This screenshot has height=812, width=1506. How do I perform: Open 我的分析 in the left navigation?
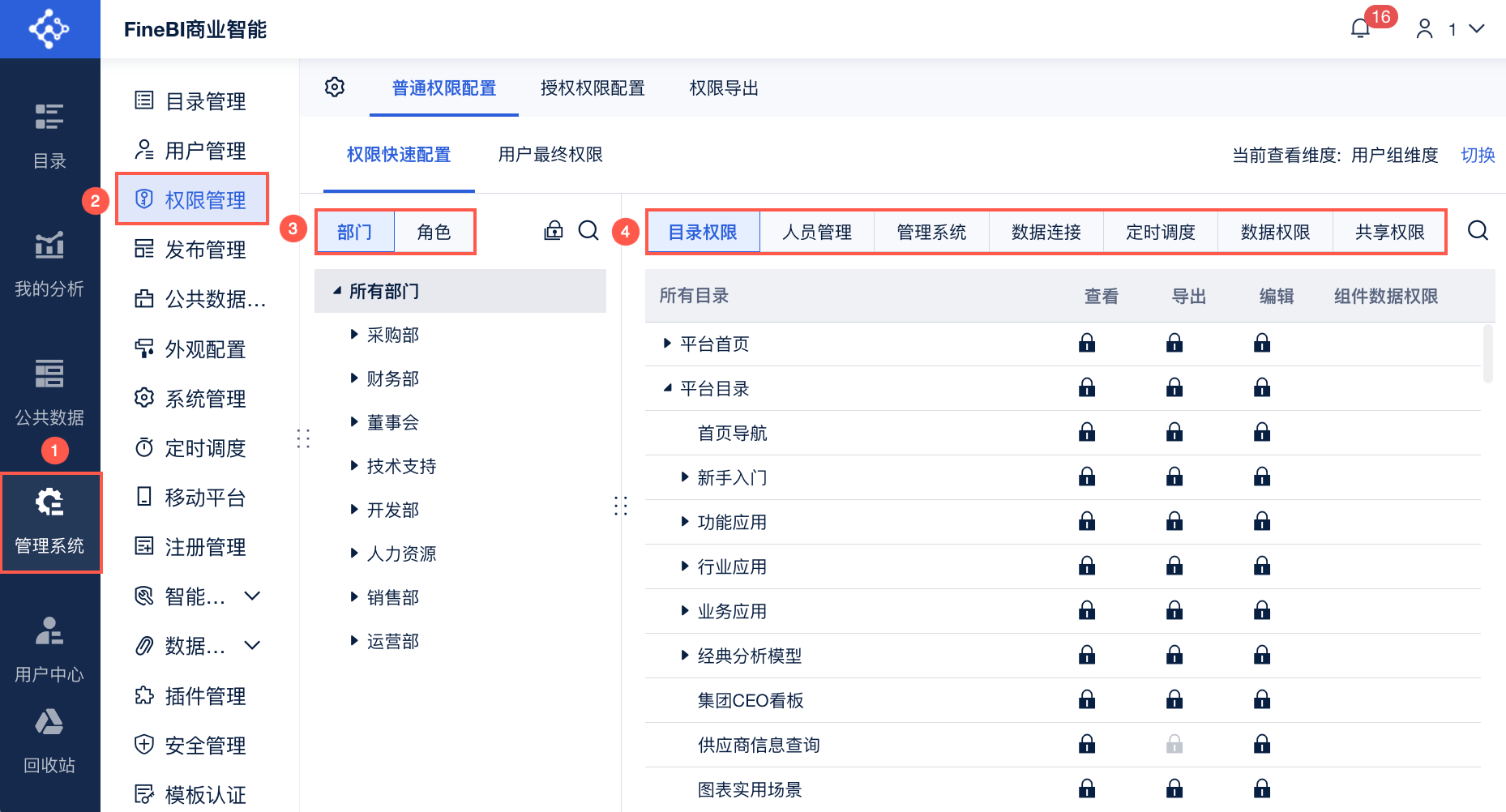[x=49, y=265]
